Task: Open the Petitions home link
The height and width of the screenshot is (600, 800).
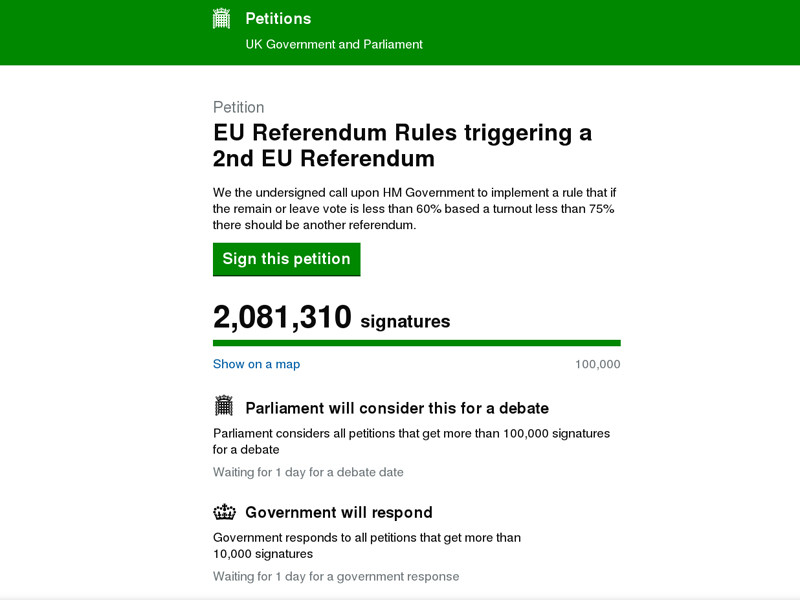Action: pos(278,19)
